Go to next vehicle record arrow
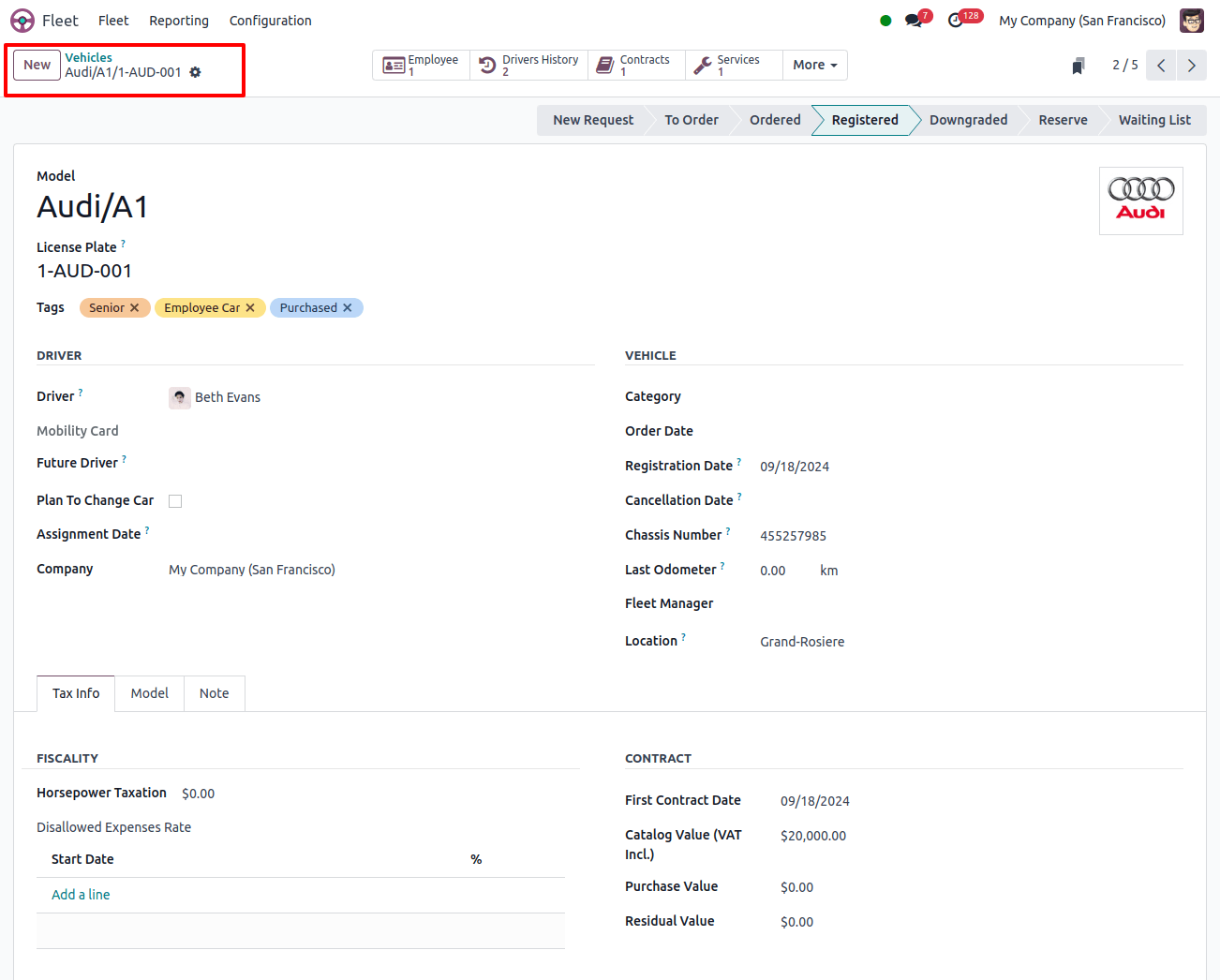The image size is (1220, 980). (x=1192, y=66)
